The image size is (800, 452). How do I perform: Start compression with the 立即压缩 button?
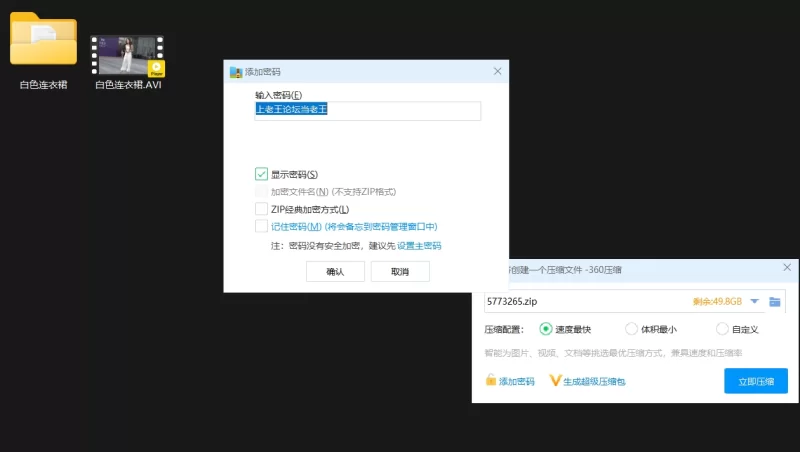pos(755,381)
